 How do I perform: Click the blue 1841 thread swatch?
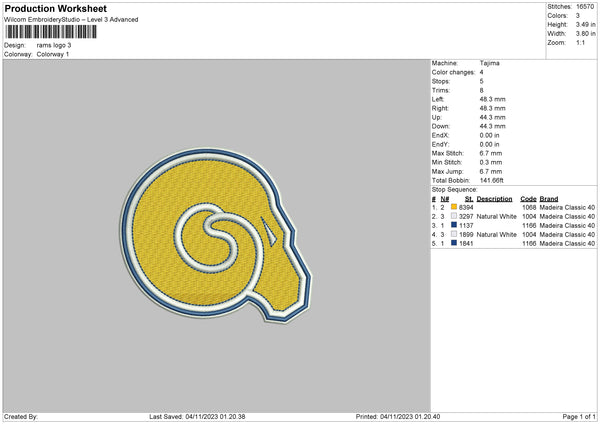point(455,242)
